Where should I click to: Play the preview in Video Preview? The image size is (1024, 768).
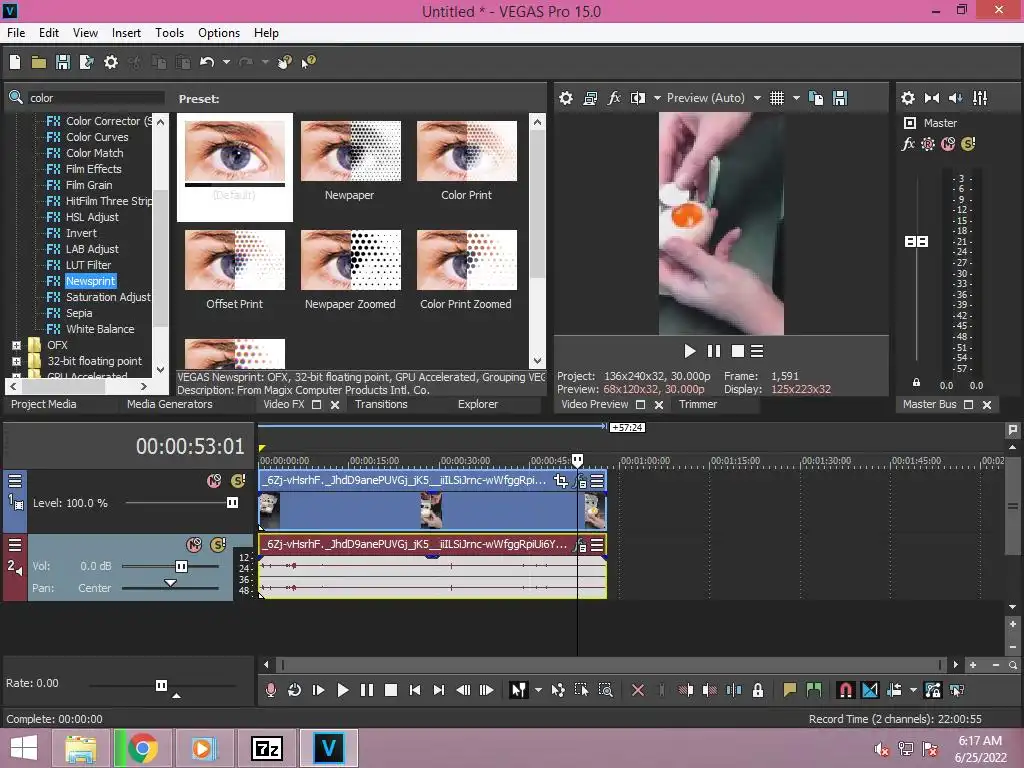click(x=690, y=351)
